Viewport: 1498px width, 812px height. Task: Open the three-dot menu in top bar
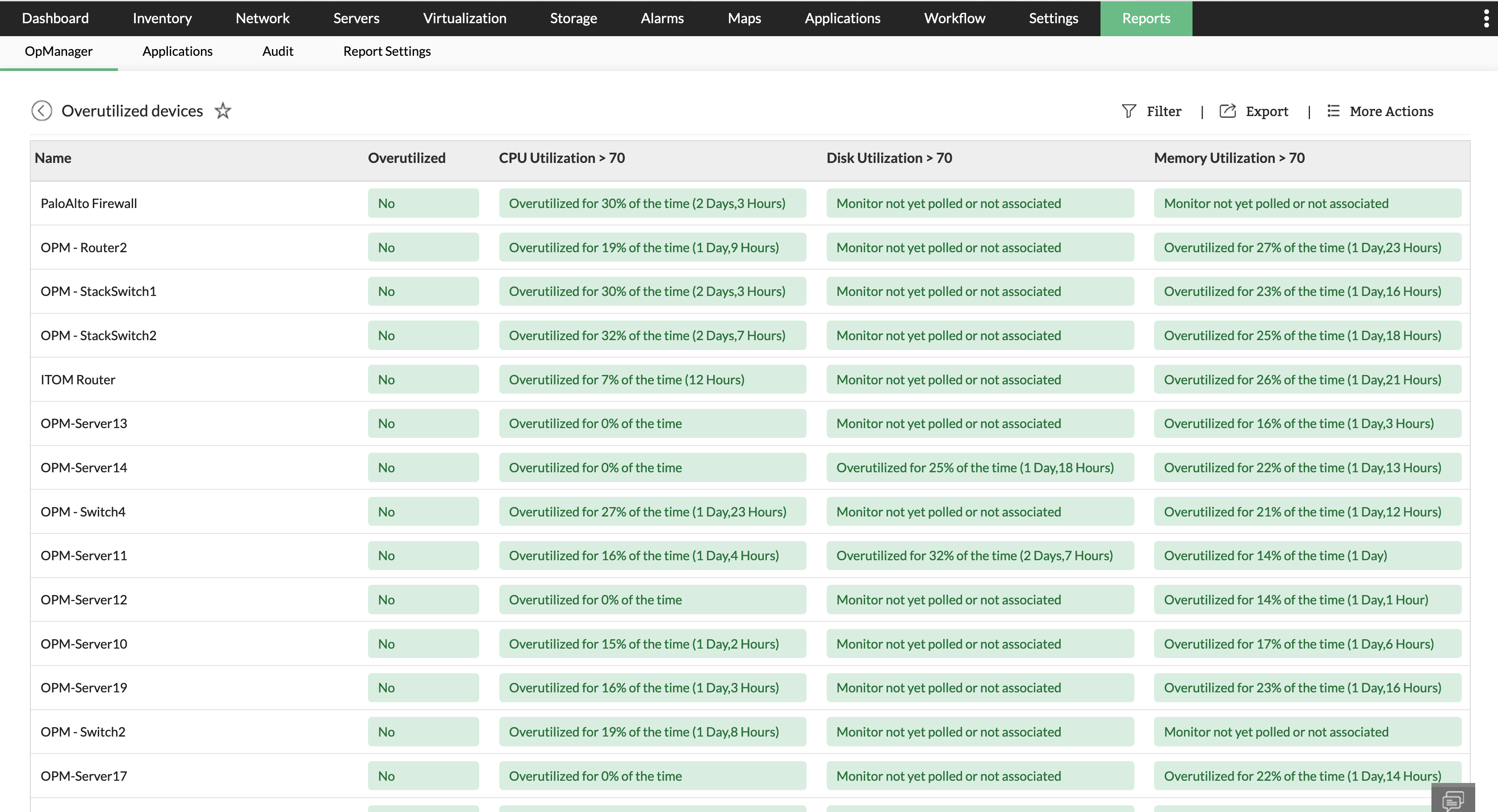(x=1486, y=18)
